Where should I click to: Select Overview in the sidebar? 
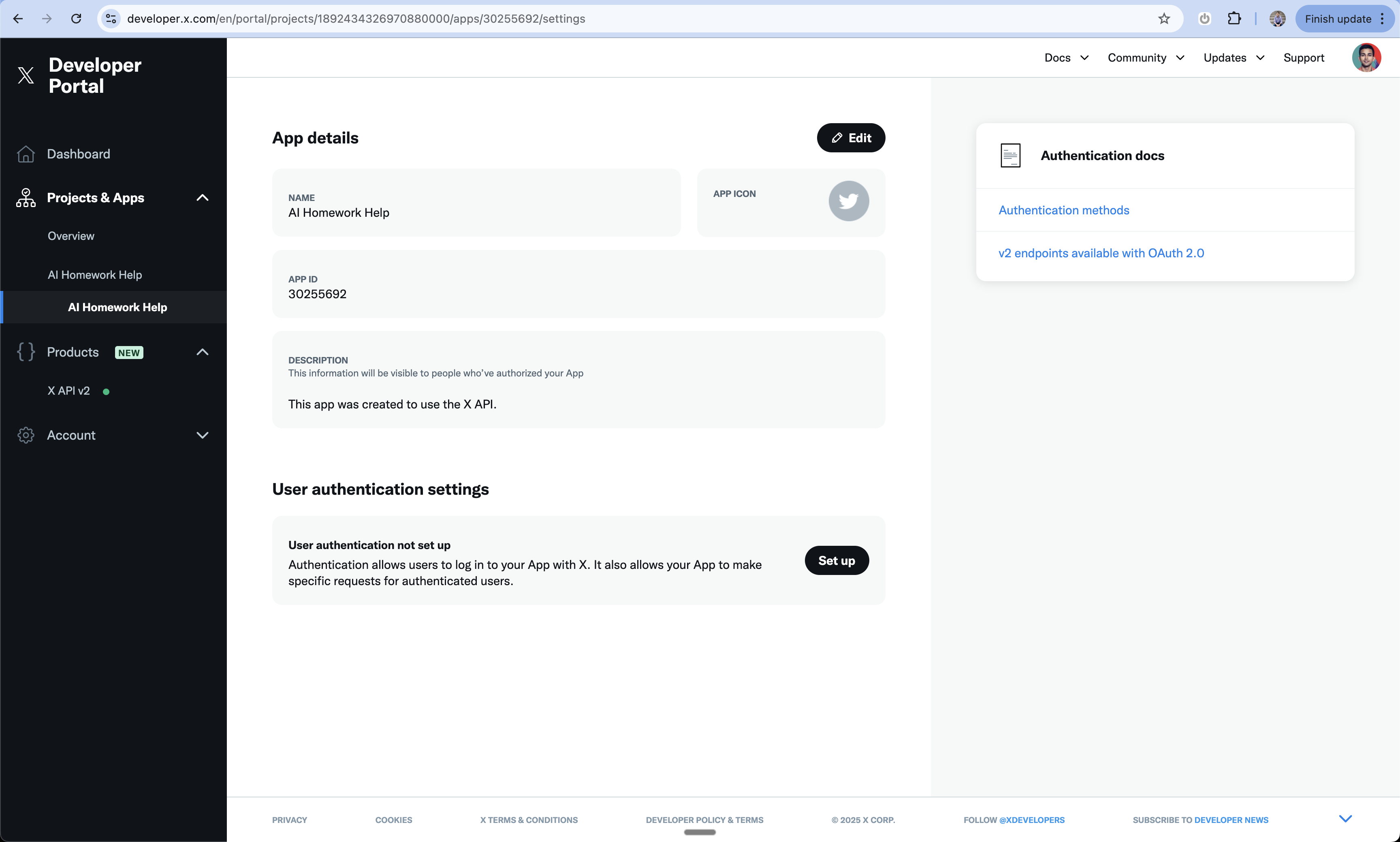(x=71, y=236)
